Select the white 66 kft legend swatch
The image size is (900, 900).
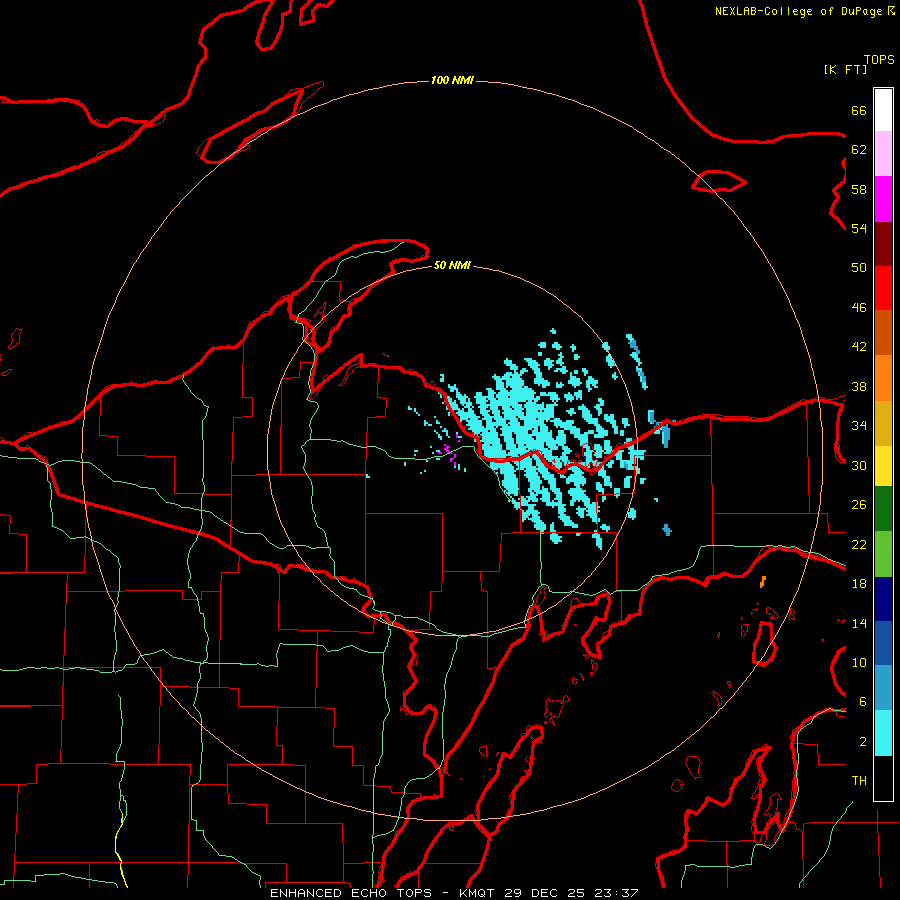(x=883, y=110)
